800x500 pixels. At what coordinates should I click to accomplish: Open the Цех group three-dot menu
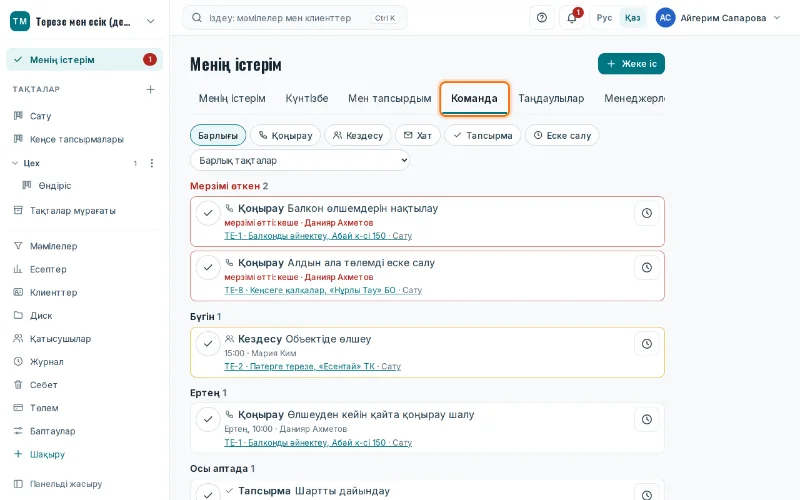152,163
